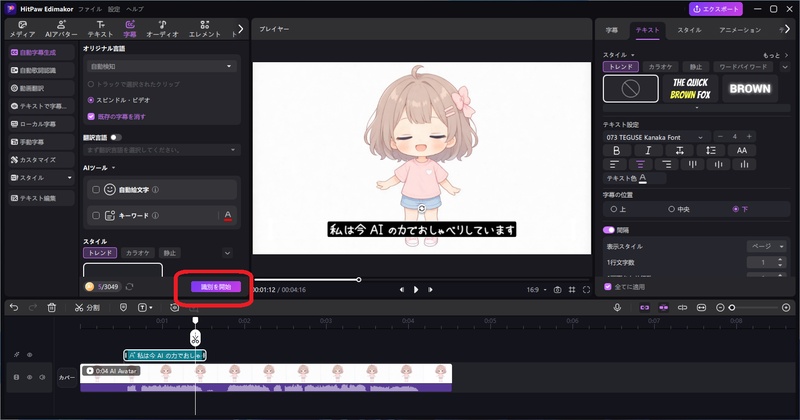Viewport: 800px width, 420px height.
Task: Take a snapshot of the player
Action: click(558, 289)
